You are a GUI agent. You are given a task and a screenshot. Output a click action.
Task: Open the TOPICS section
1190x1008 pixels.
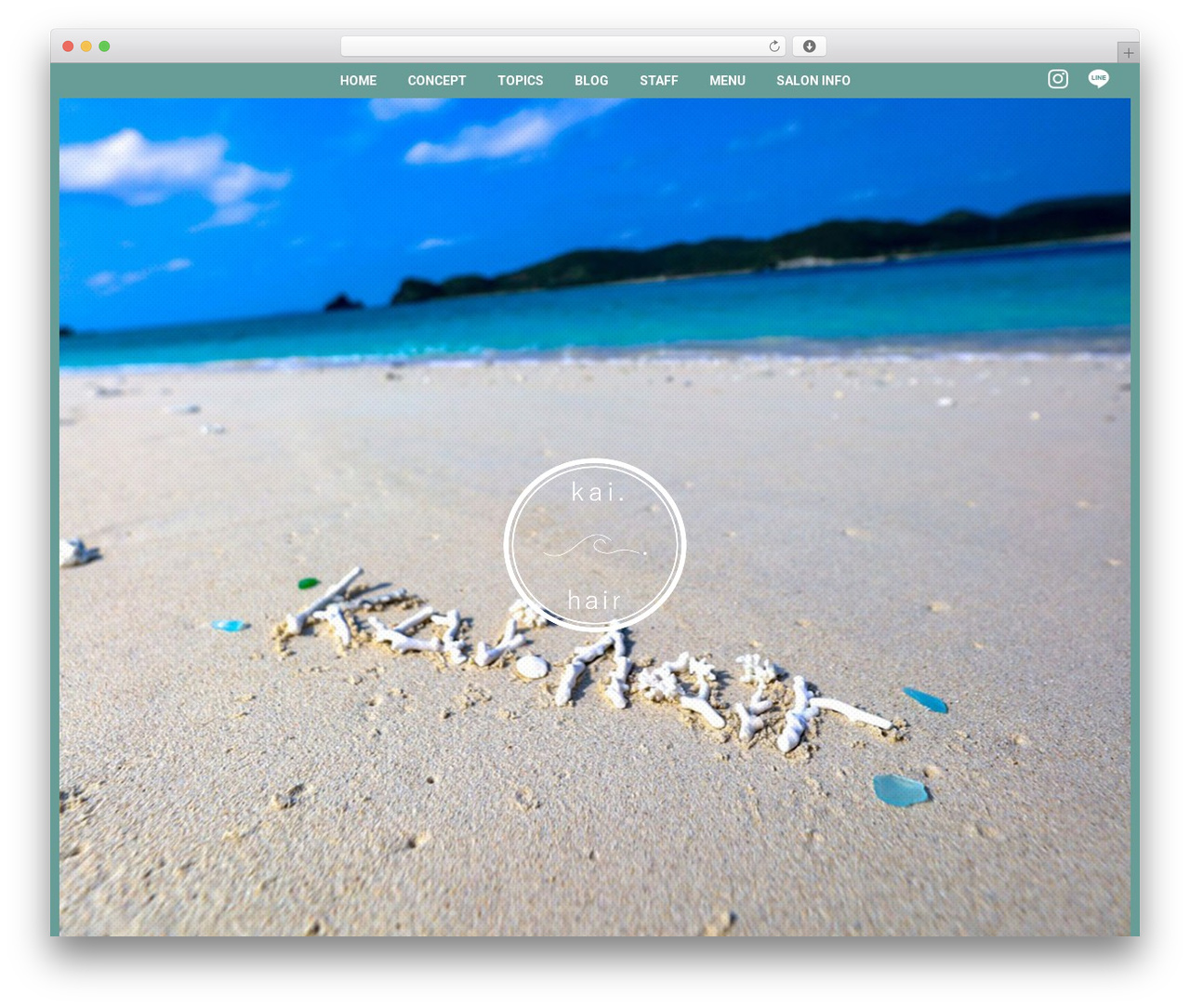click(x=521, y=81)
